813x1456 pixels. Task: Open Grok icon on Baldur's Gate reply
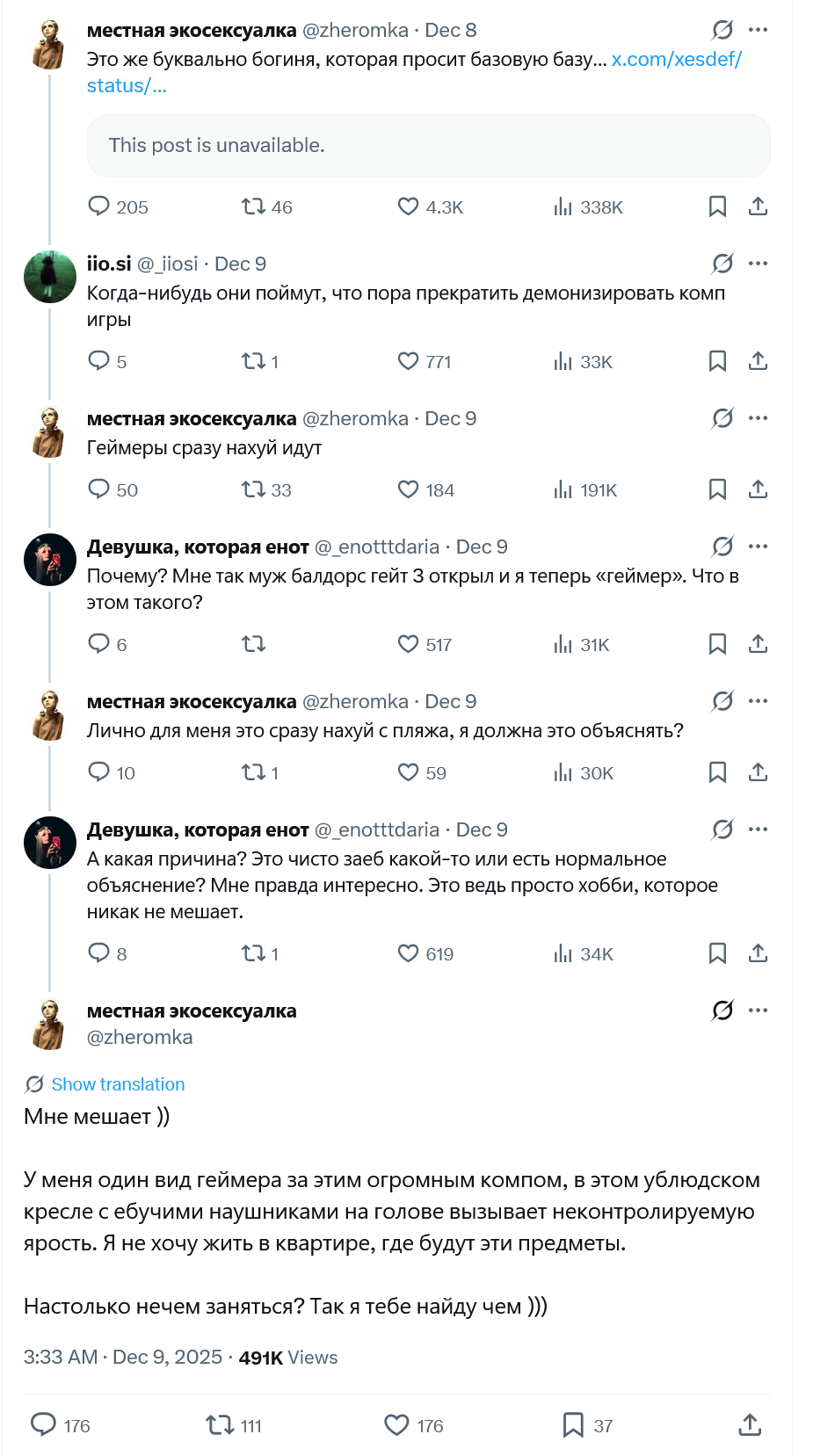point(722,547)
